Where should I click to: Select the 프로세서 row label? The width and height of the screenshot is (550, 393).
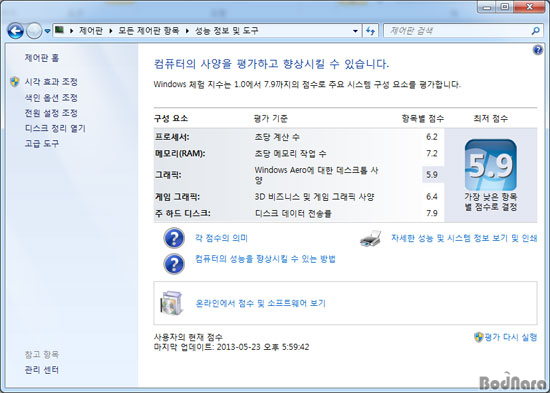[x=172, y=137]
